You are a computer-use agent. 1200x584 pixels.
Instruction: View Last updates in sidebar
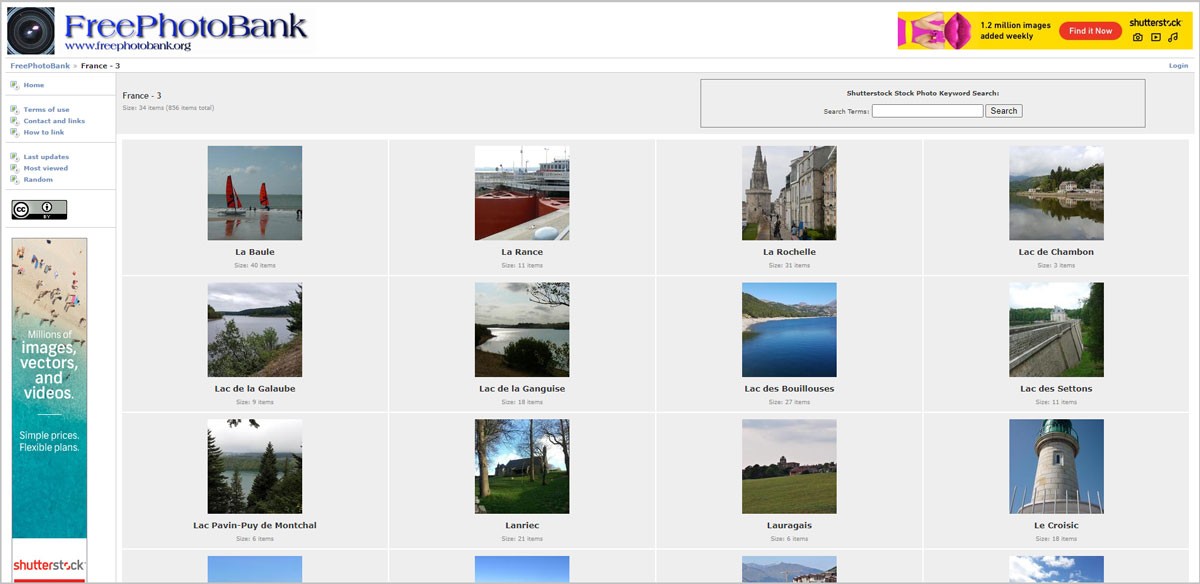[46, 157]
